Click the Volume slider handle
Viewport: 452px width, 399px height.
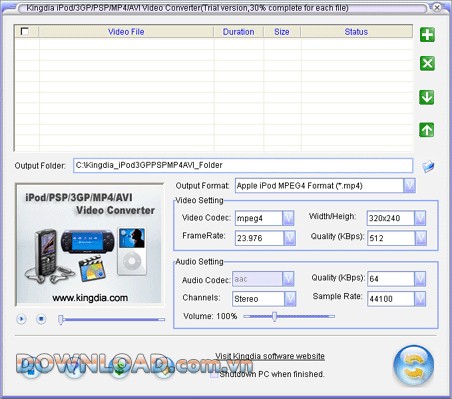coord(274,316)
